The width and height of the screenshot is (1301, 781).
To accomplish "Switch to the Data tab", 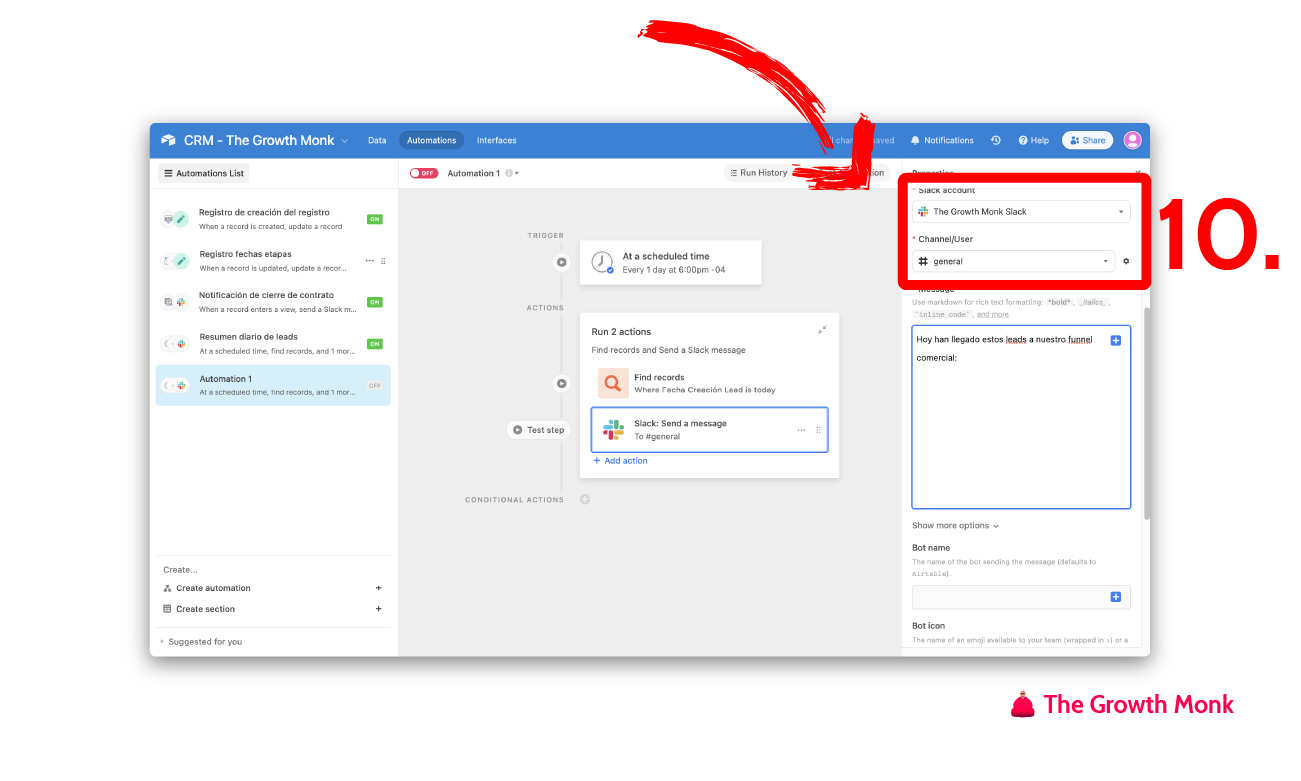I will click(x=377, y=141).
